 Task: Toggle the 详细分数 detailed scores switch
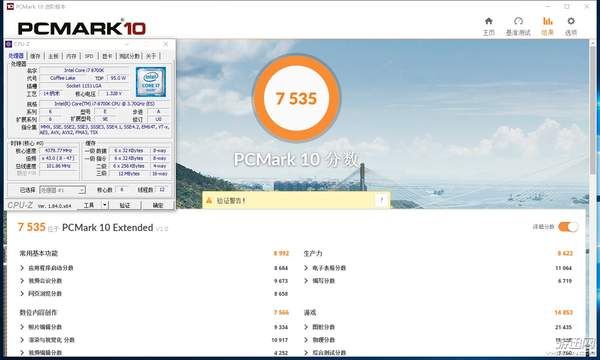pos(568,227)
